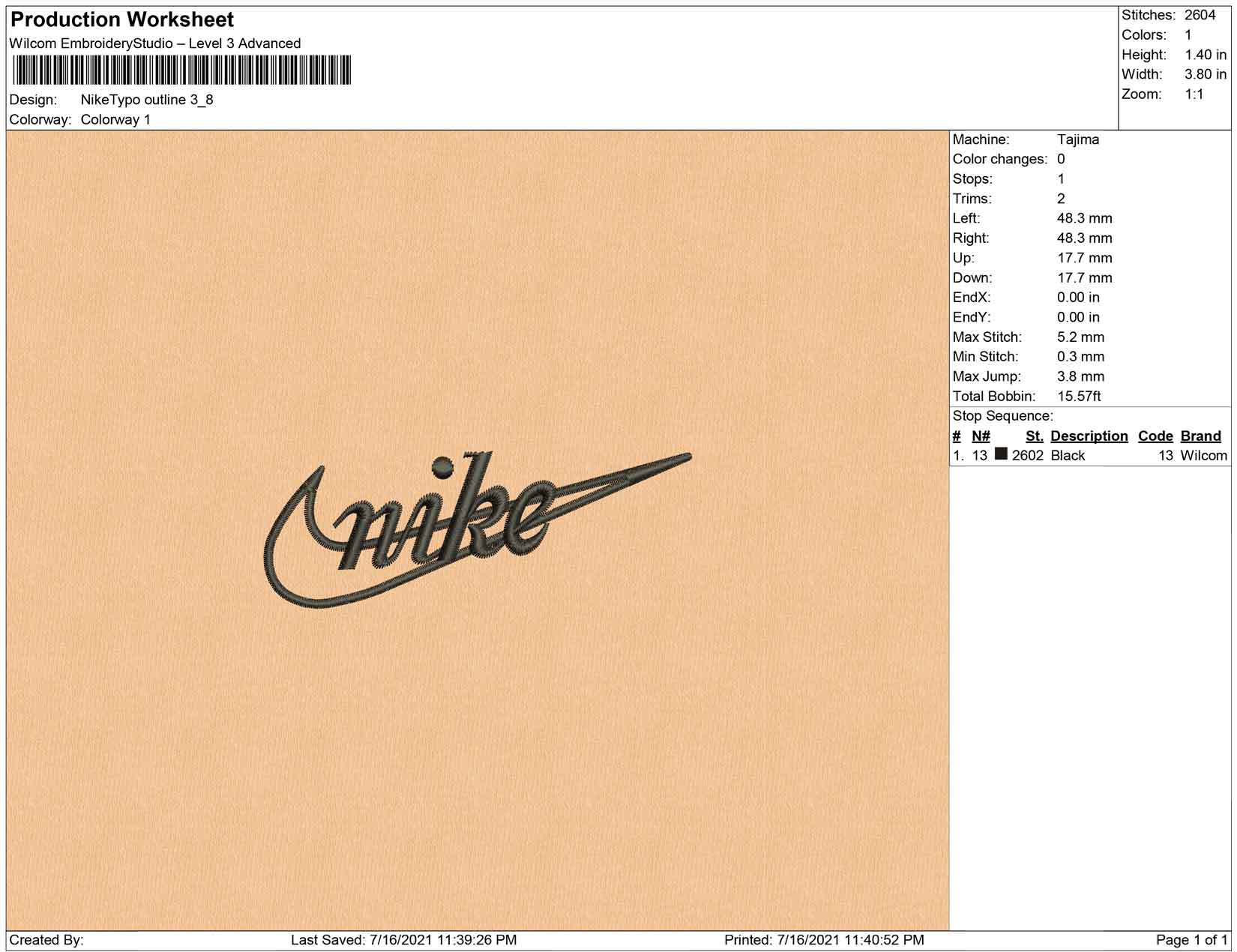
Task: Click the Max Stitch label
Action: (x=987, y=337)
